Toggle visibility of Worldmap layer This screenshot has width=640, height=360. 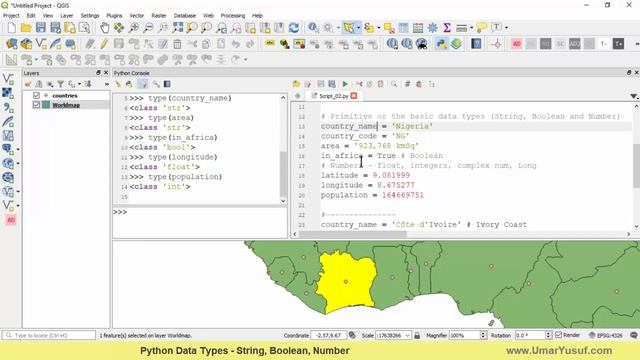click(36, 105)
